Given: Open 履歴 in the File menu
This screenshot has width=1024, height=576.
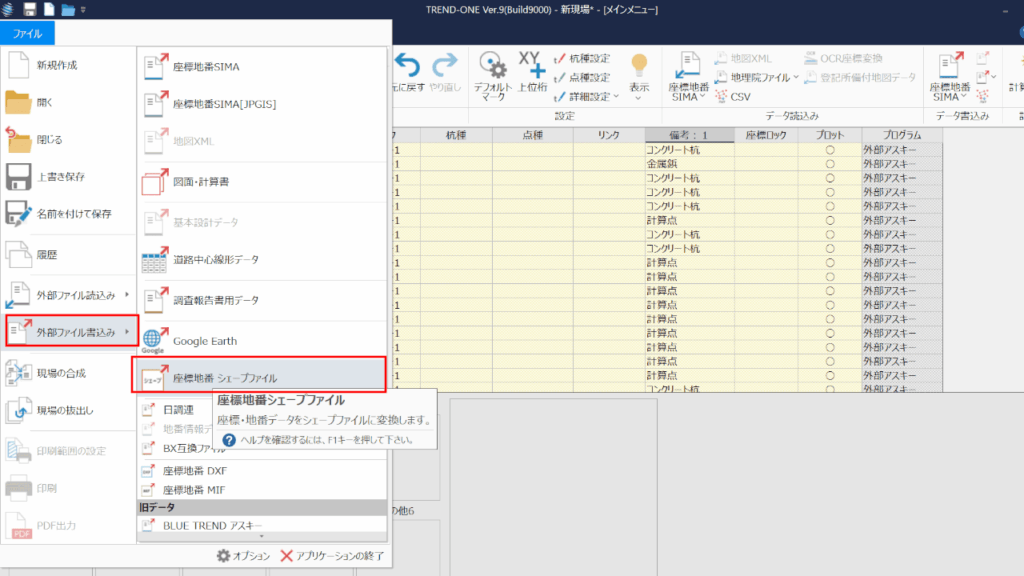Looking at the screenshot, I should (69, 255).
